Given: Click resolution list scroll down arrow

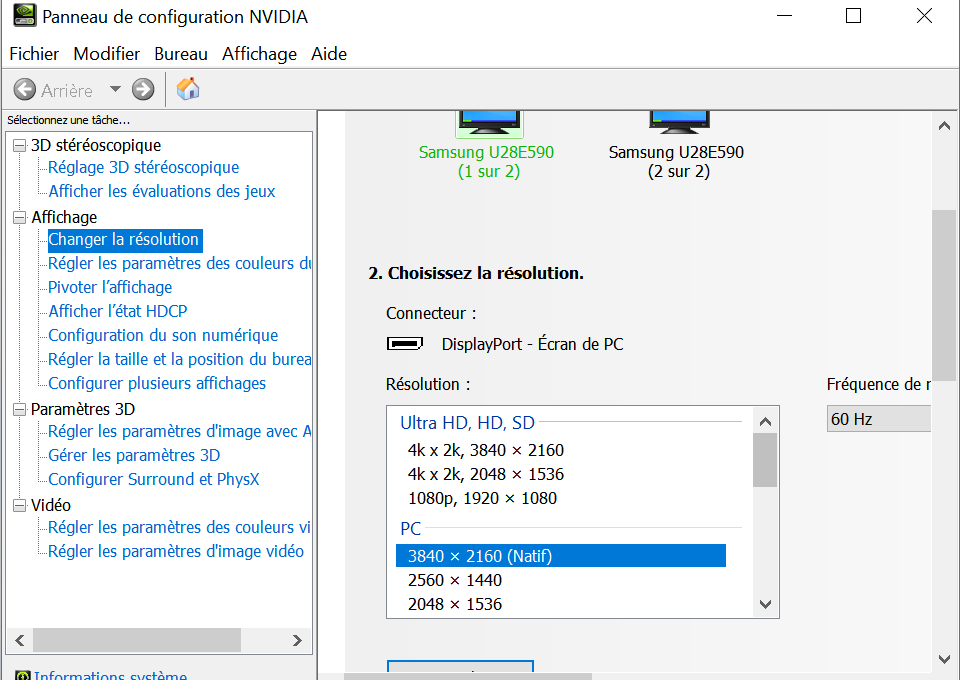Looking at the screenshot, I should [x=765, y=604].
